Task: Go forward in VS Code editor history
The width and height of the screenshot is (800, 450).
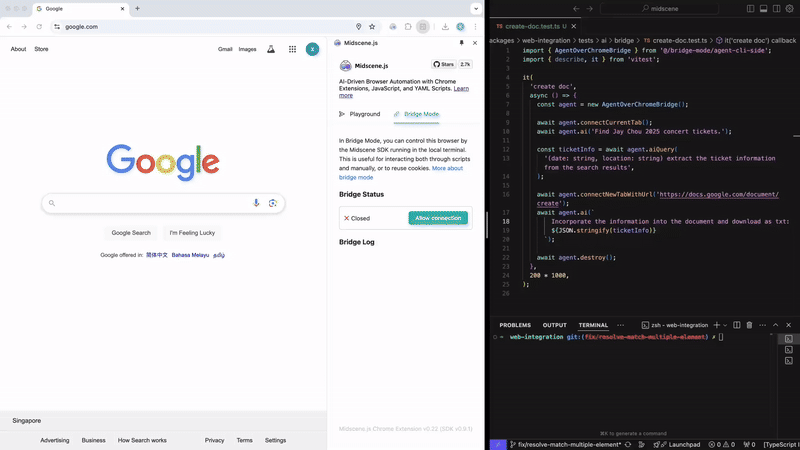Action: (590, 9)
